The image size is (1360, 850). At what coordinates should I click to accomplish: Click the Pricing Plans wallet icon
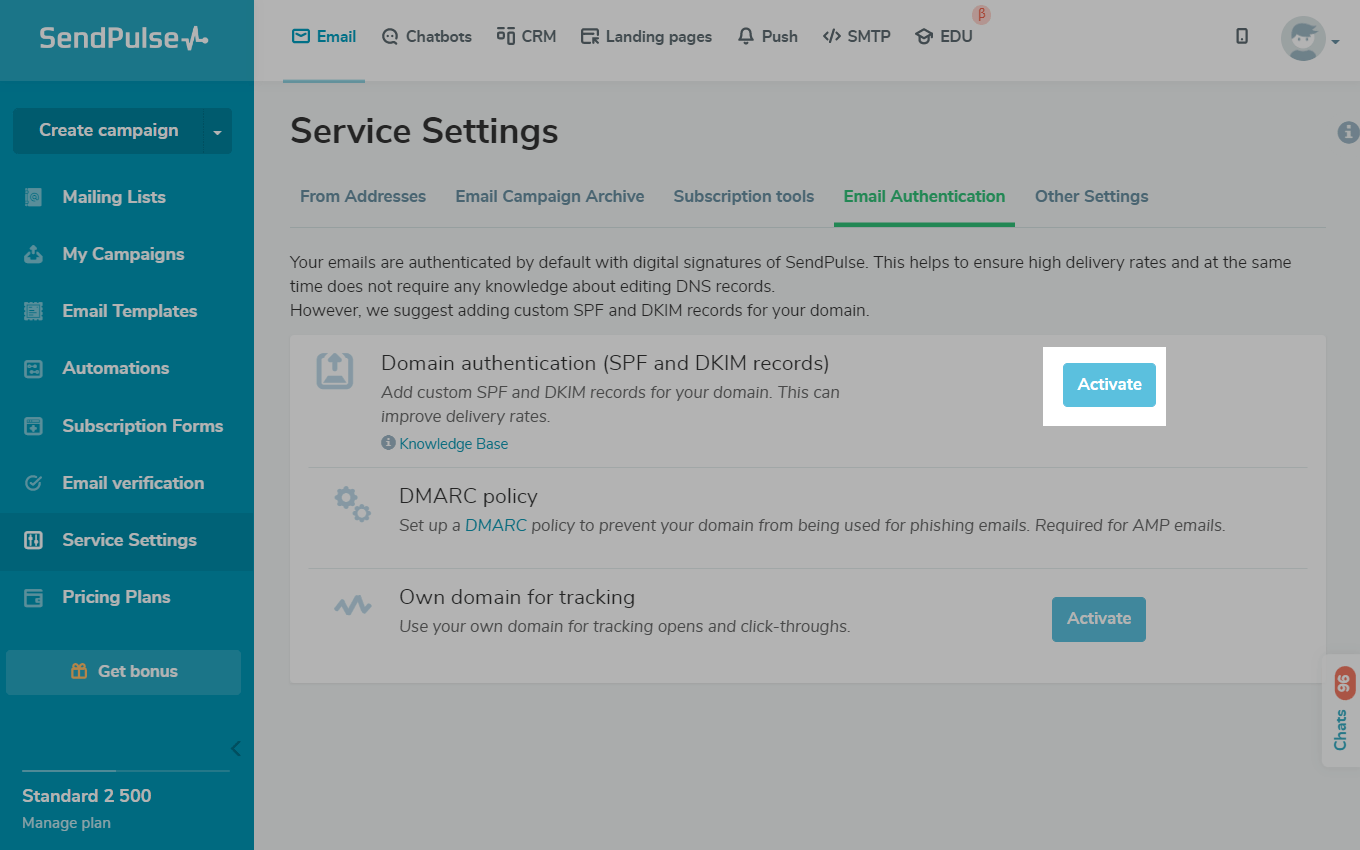(34, 597)
